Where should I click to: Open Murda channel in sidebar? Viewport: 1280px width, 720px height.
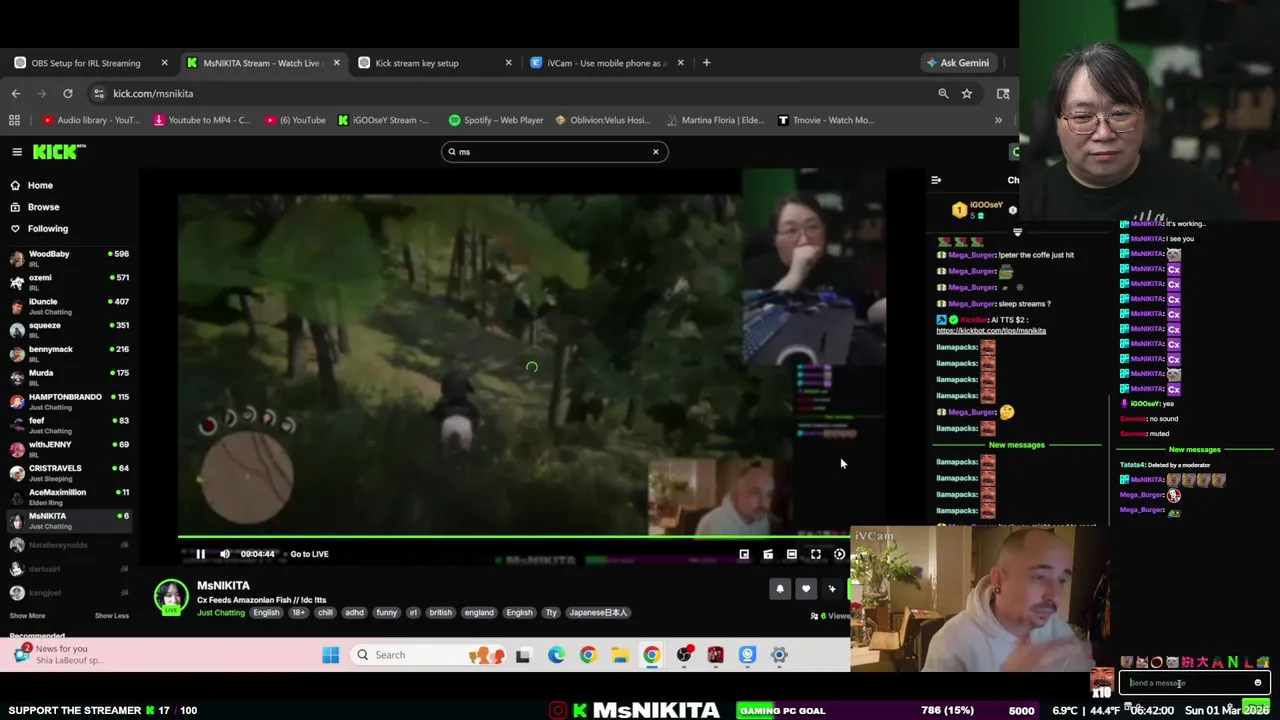coord(69,377)
